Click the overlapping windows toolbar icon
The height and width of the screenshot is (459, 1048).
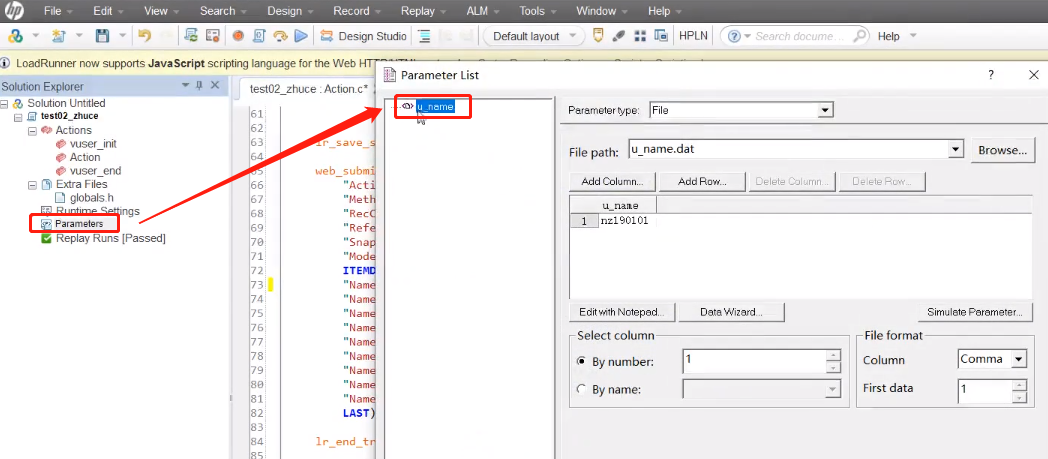tap(661, 36)
